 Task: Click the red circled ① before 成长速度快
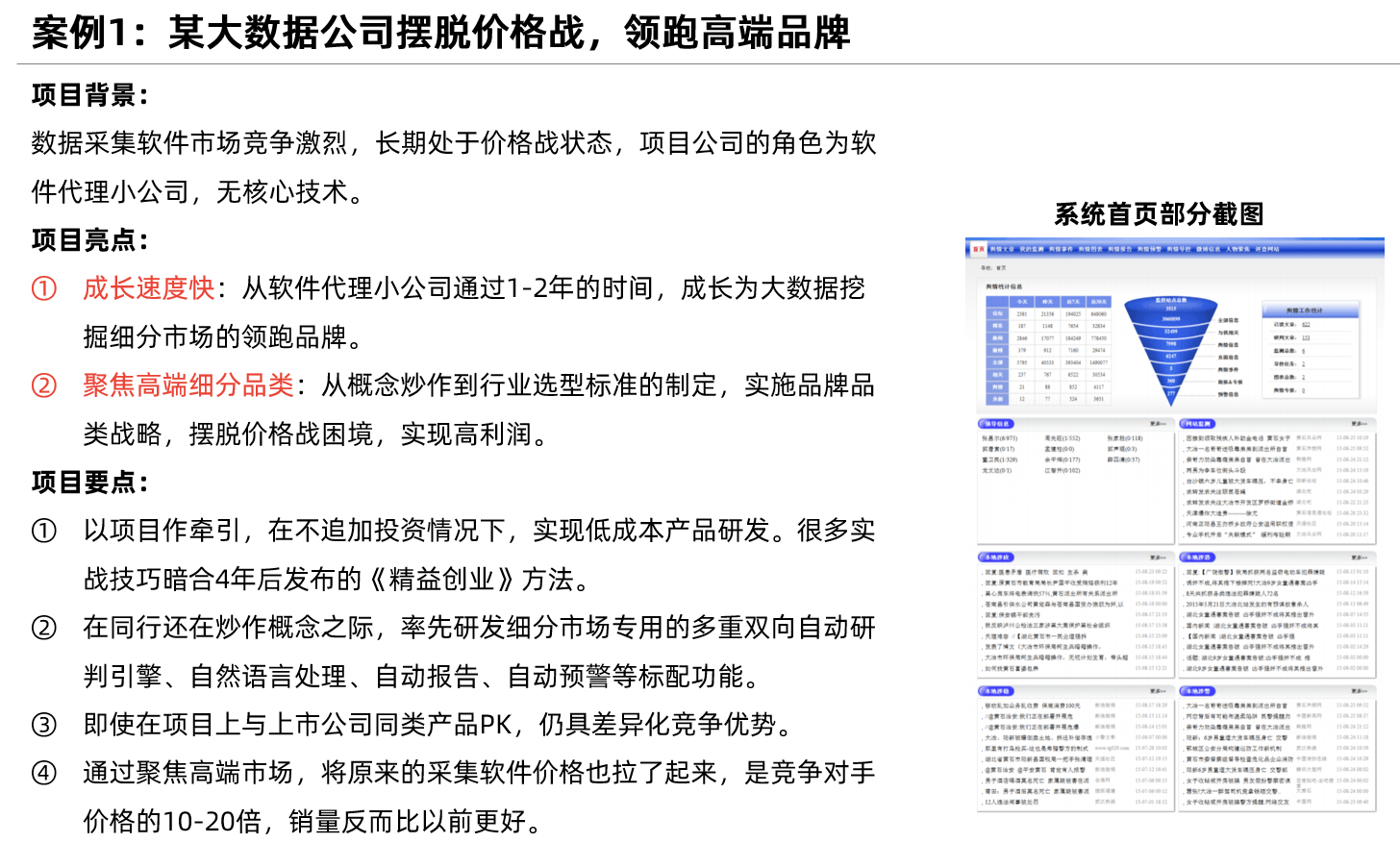44,288
